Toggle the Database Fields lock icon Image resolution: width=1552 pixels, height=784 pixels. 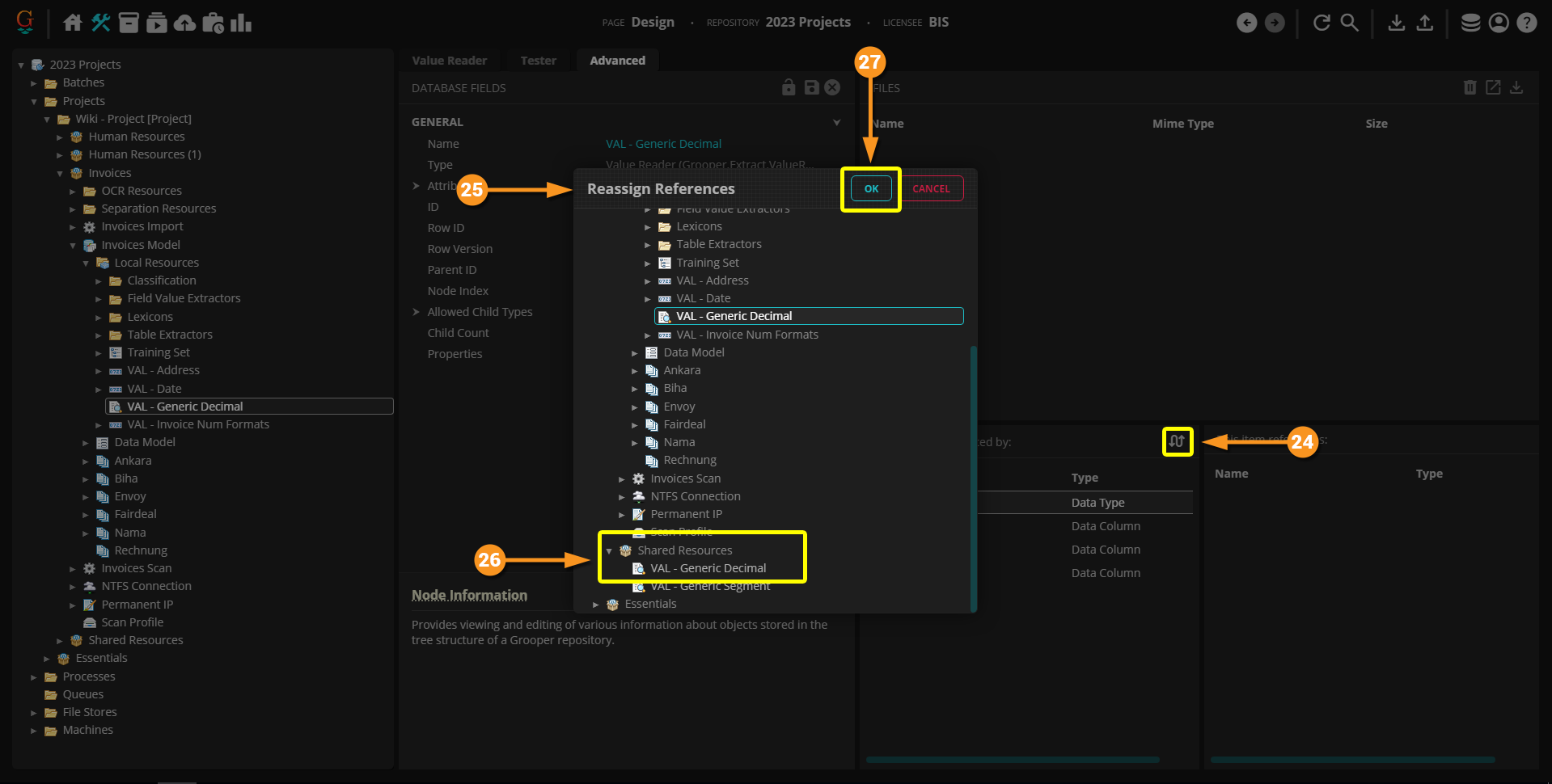pyautogui.click(x=789, y=87)
